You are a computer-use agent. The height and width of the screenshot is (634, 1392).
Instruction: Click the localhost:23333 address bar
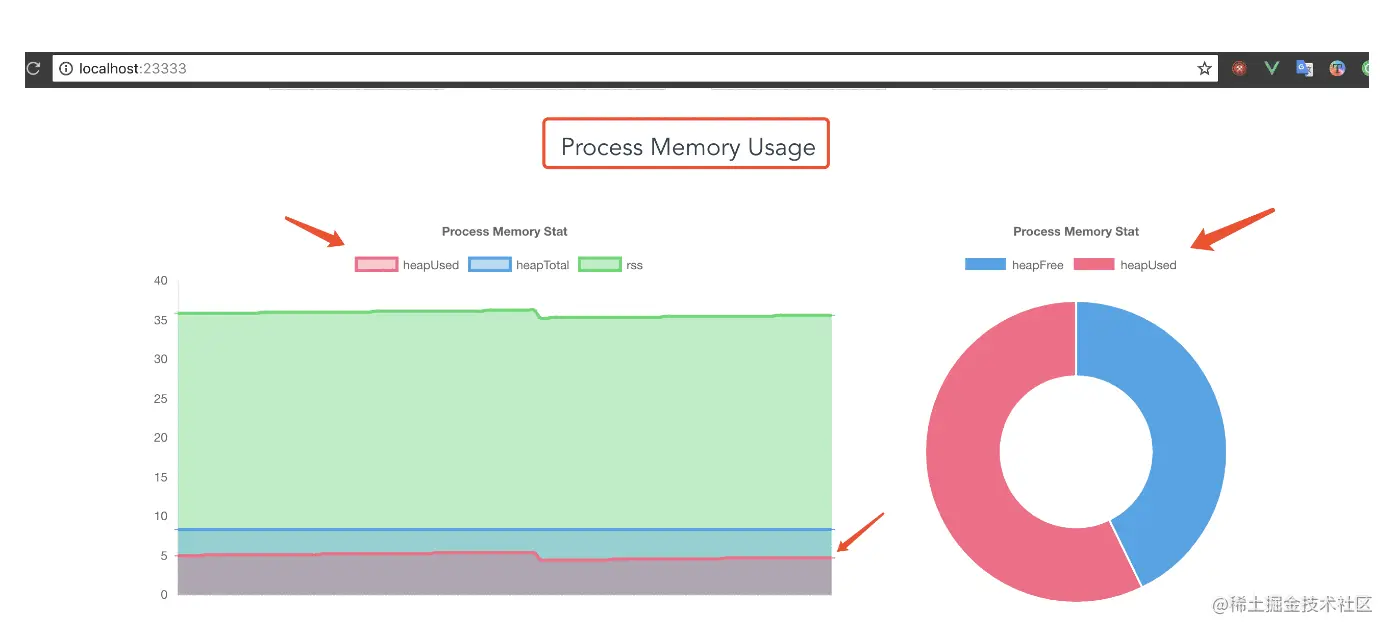point(600,69)
